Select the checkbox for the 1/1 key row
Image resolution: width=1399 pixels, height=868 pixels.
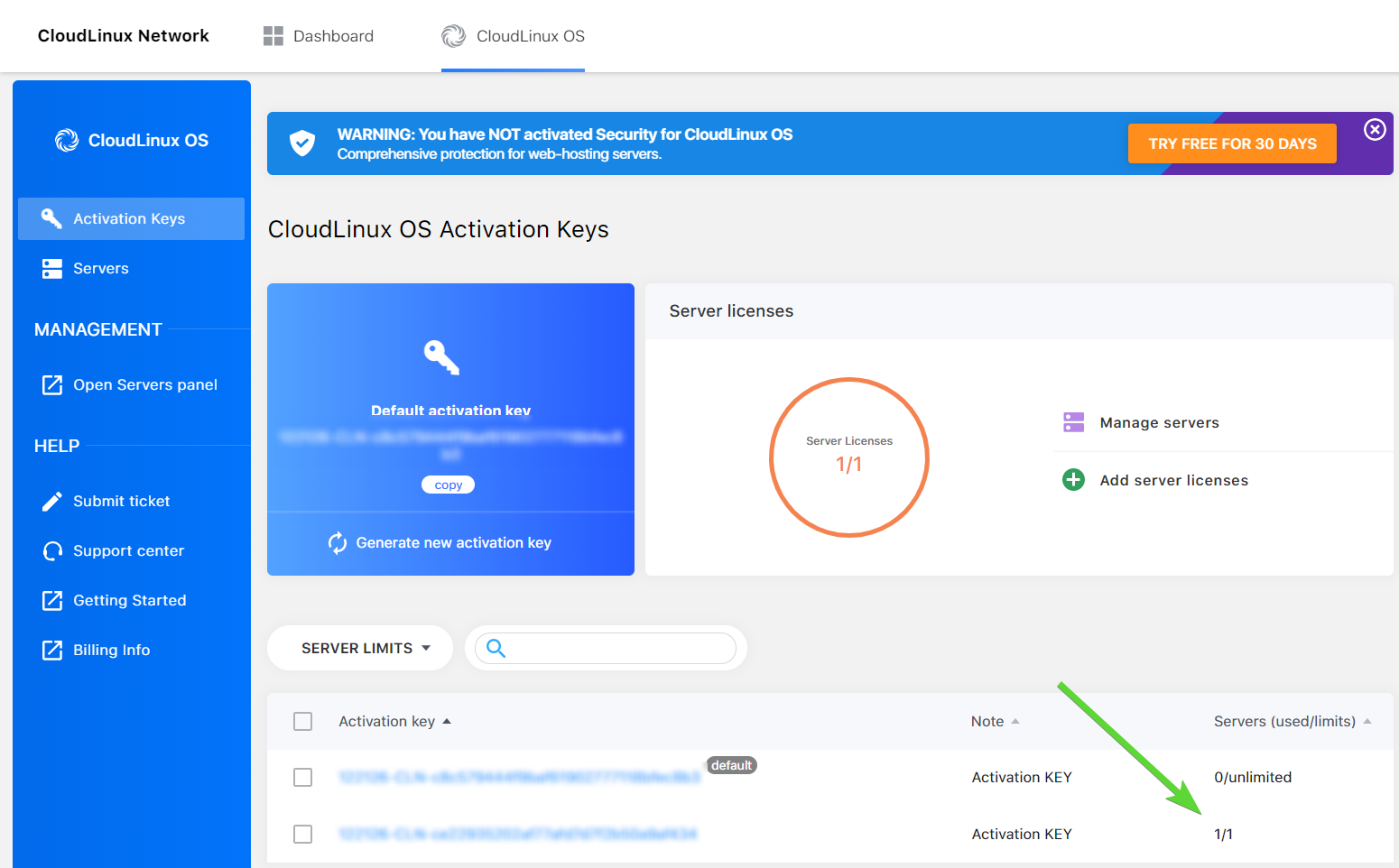pyautogui.click(x=303, y=835)
